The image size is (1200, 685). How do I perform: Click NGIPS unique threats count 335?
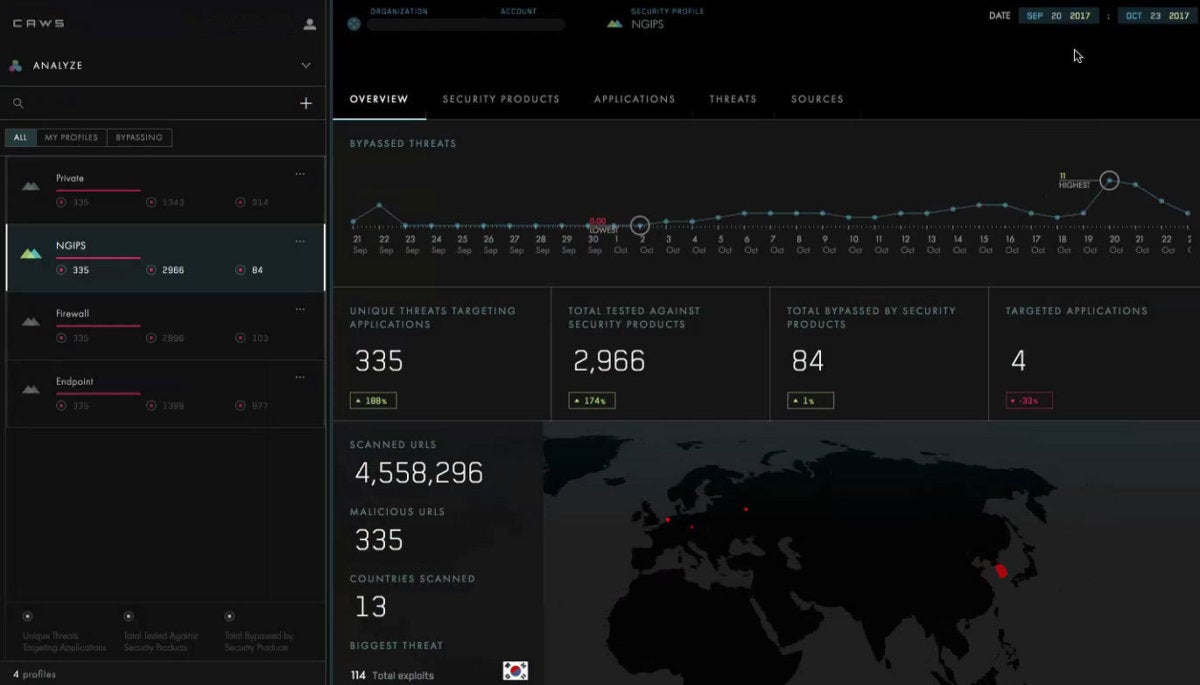tap(80, 270)
